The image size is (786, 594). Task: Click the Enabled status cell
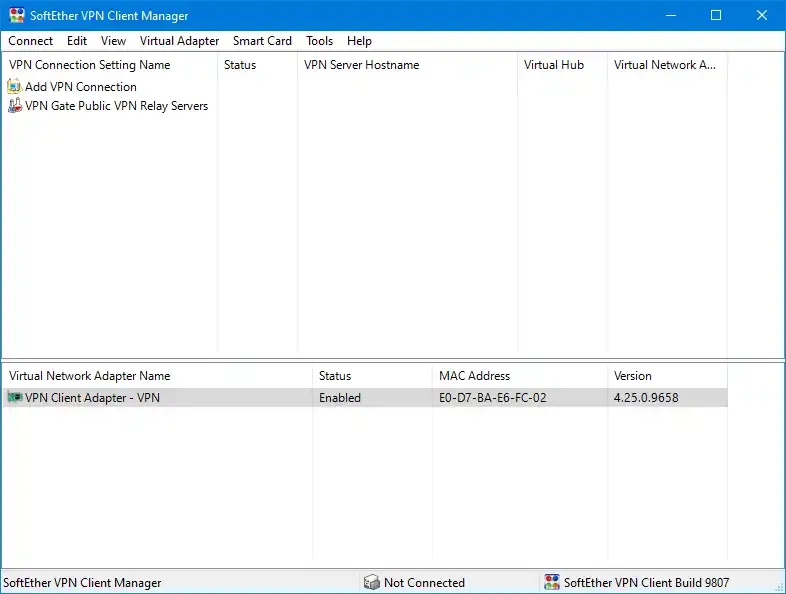click(x=340, y=398)
